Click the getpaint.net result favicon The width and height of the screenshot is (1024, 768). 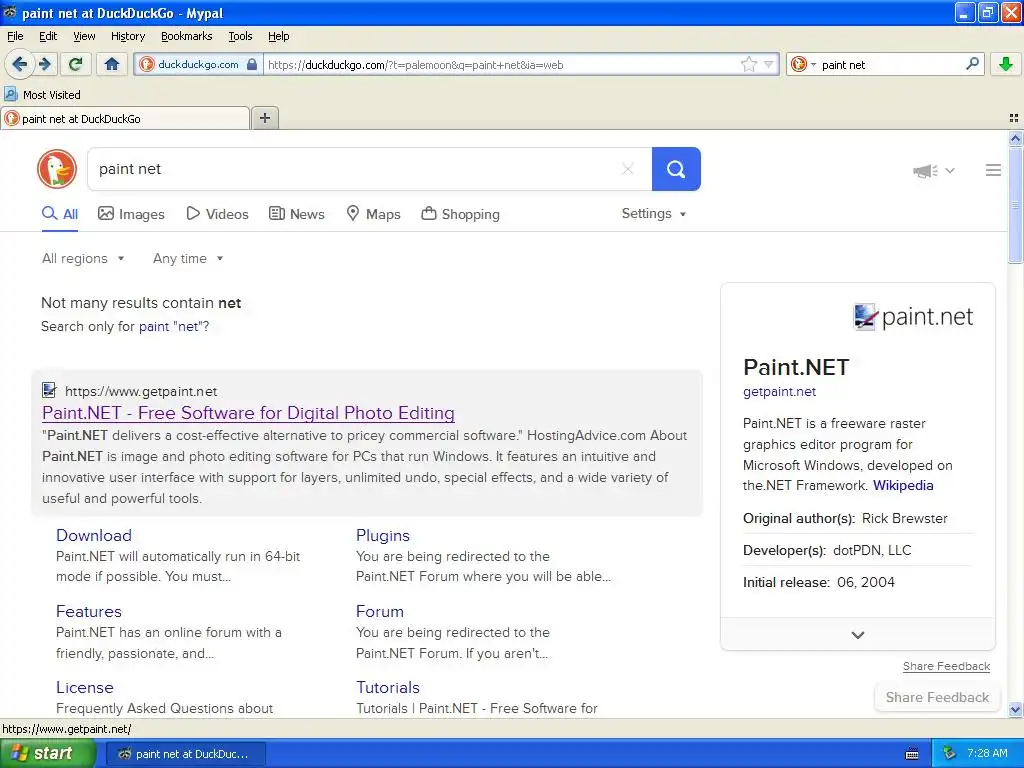49,391
